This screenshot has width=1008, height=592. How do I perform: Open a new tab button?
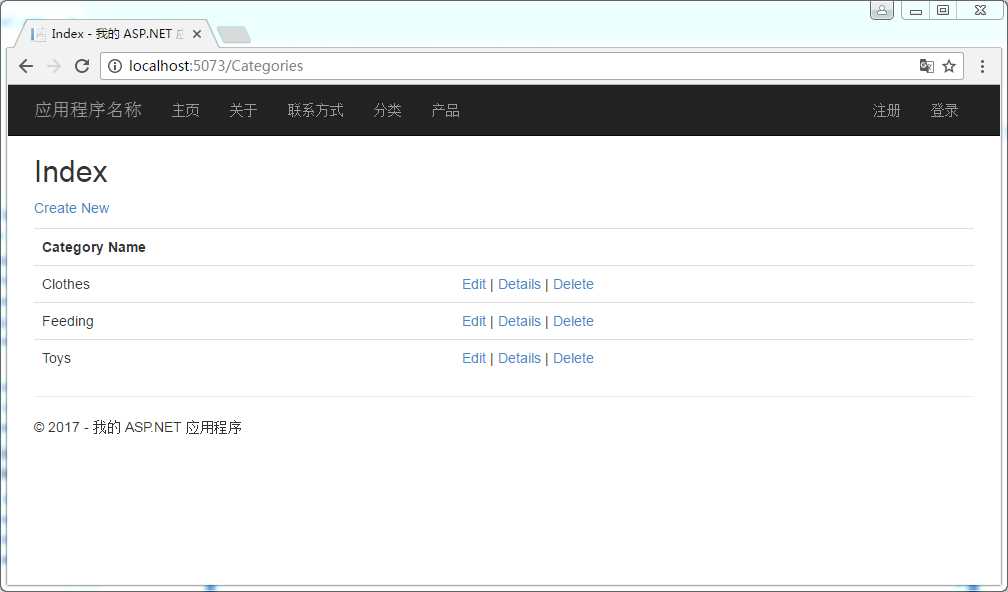point(234,35)
